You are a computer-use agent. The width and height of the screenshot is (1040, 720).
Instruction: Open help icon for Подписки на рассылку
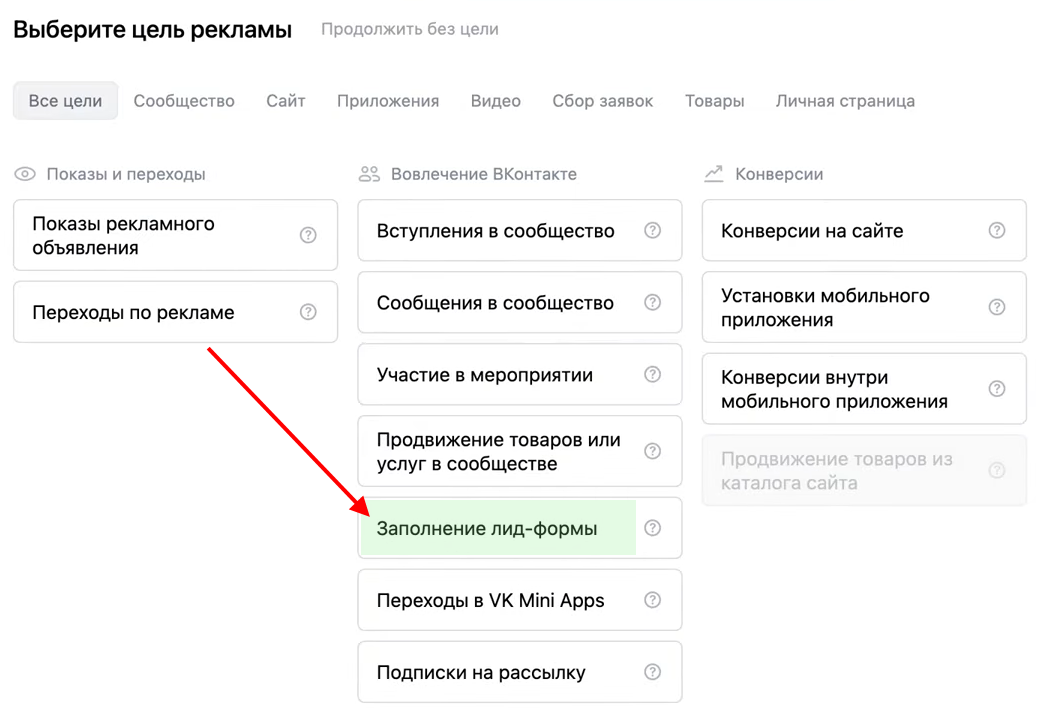(652, 672)
